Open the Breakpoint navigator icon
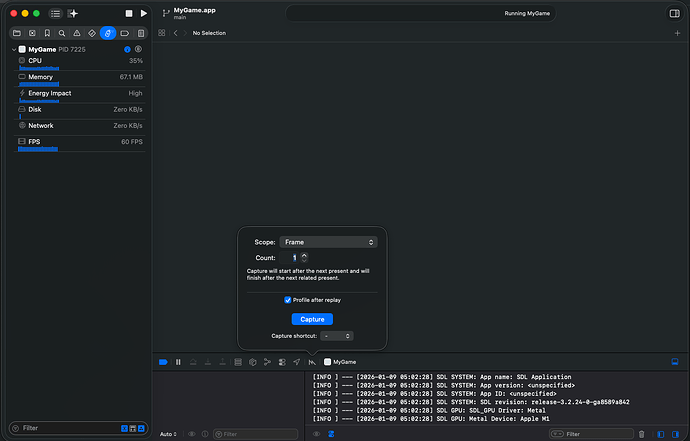This screenshot has width=690, height=441. tap(124, 33)
